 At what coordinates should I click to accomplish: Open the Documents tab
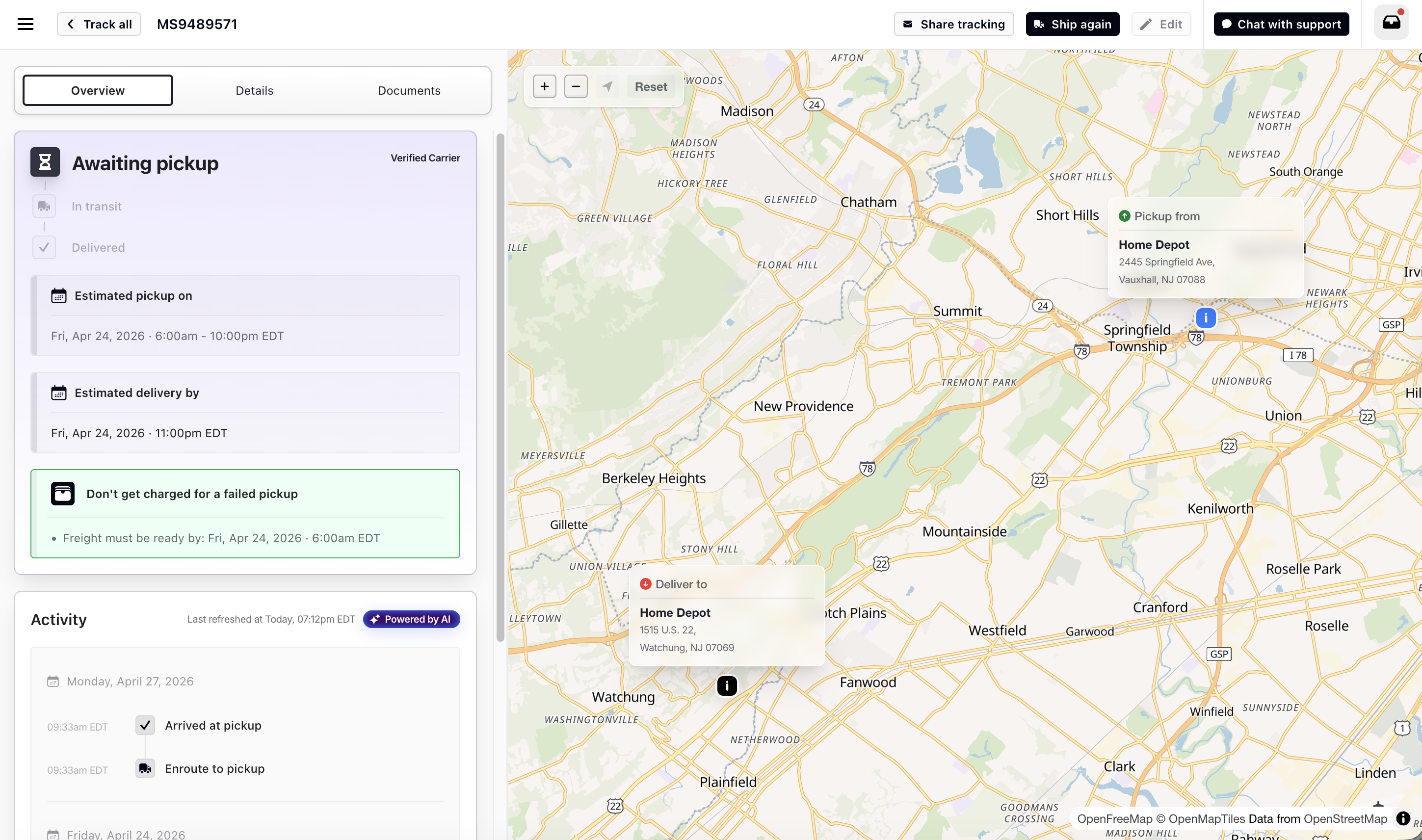[409, 91]
